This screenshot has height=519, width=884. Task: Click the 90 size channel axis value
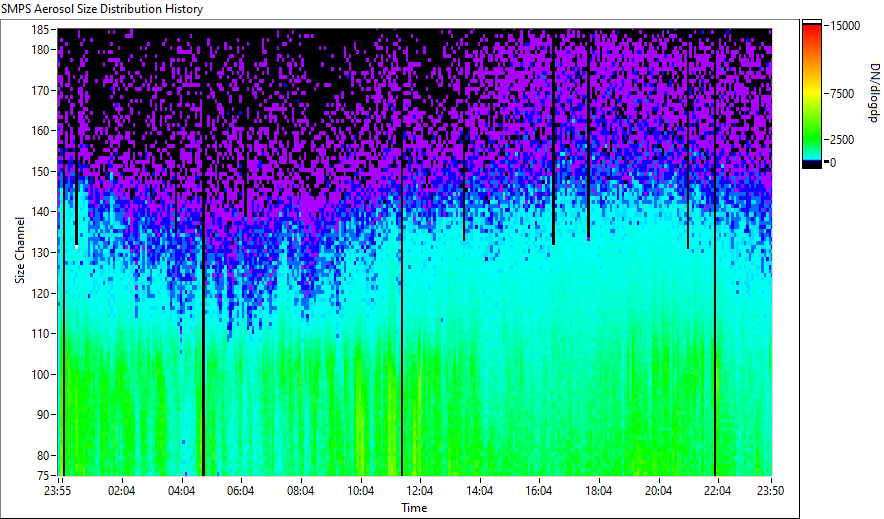pos(45,415)
